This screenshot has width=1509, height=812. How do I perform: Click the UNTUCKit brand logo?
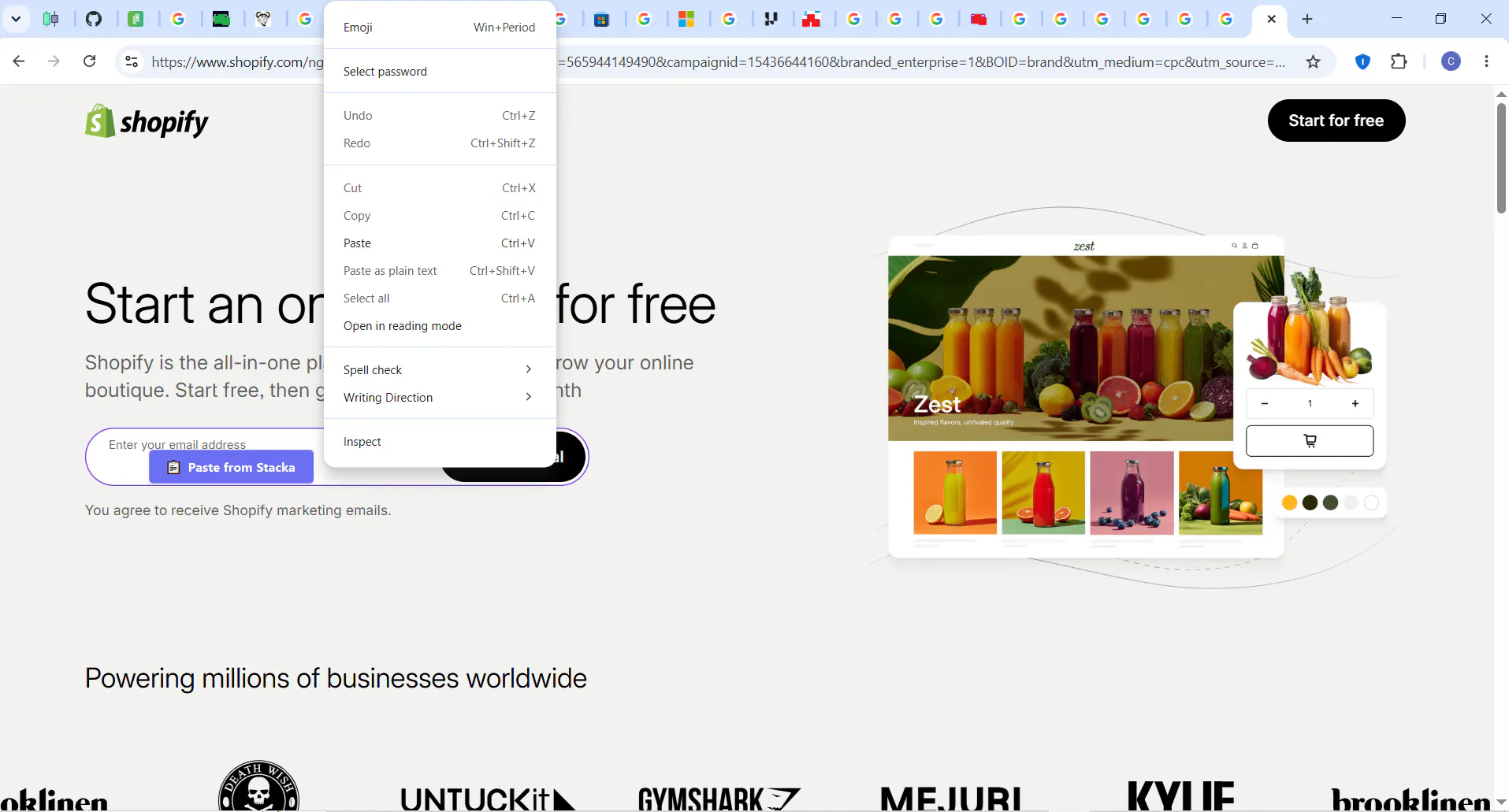pos(487,799)
